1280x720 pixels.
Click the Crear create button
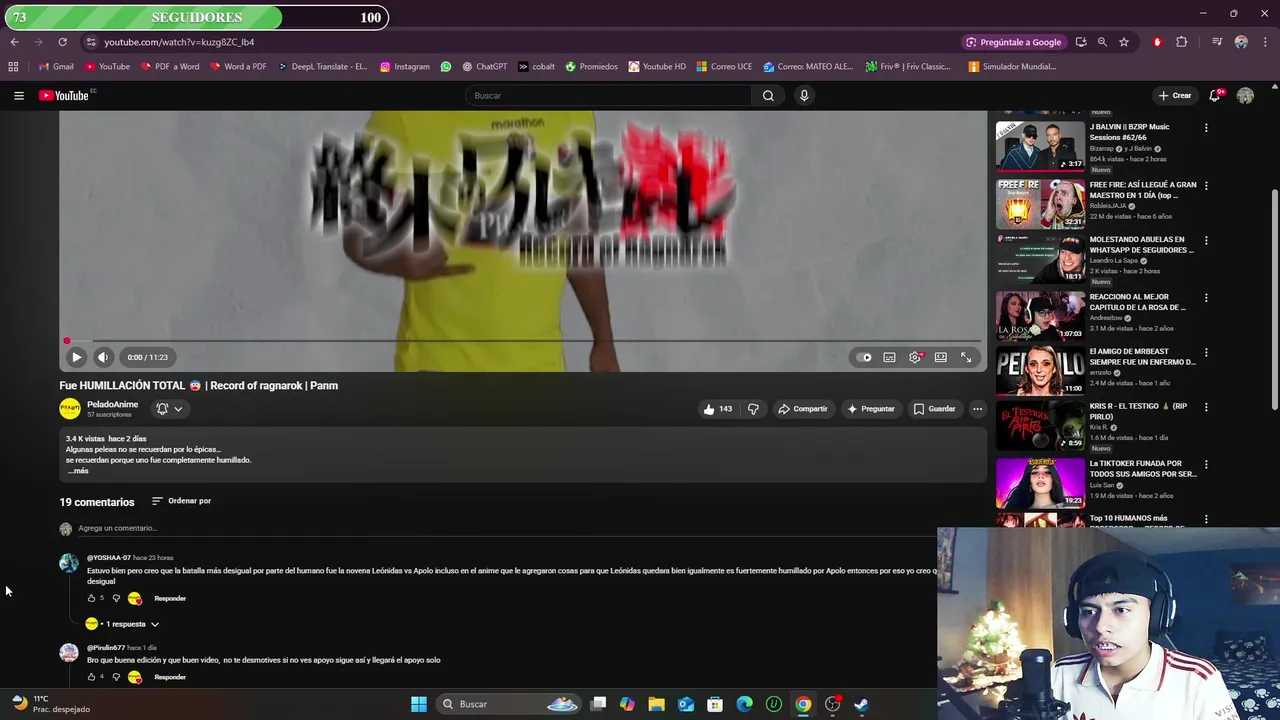[1175, 95]
